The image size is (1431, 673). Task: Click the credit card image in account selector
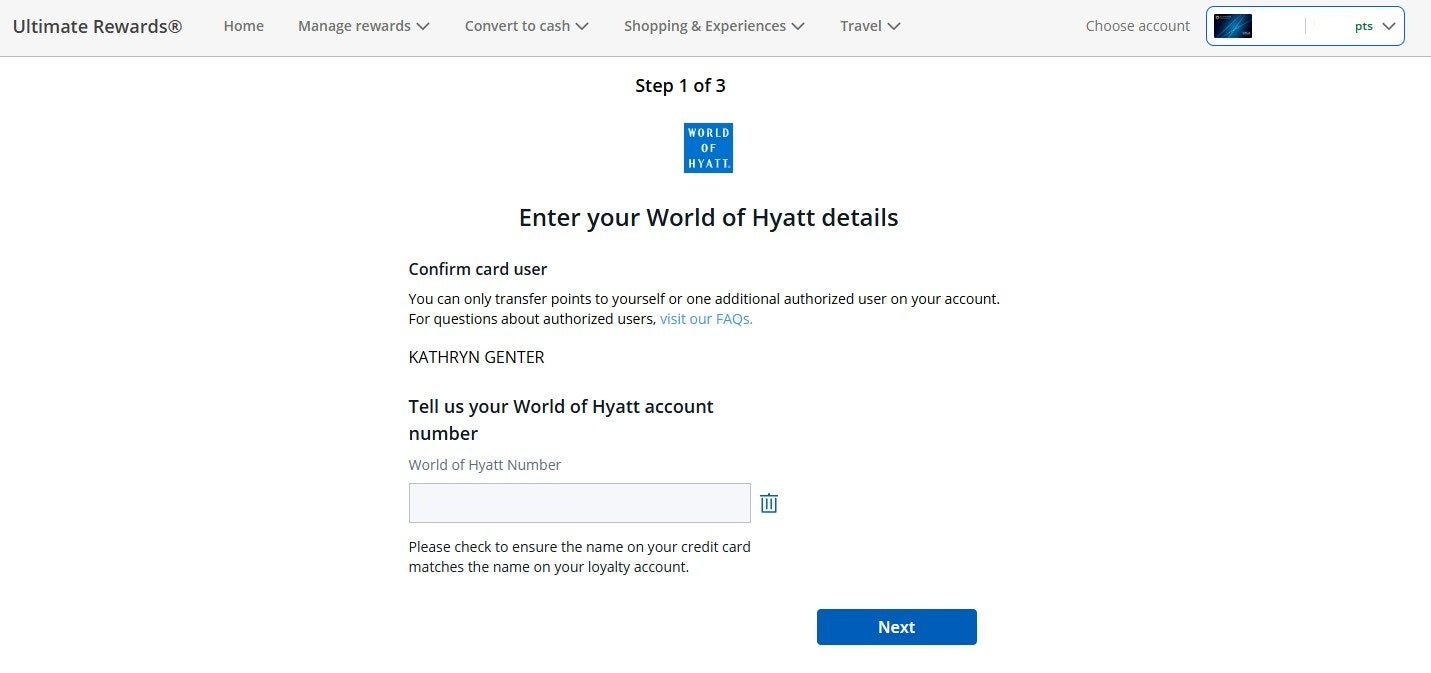pyautogui.click(x=1232, y=25)
